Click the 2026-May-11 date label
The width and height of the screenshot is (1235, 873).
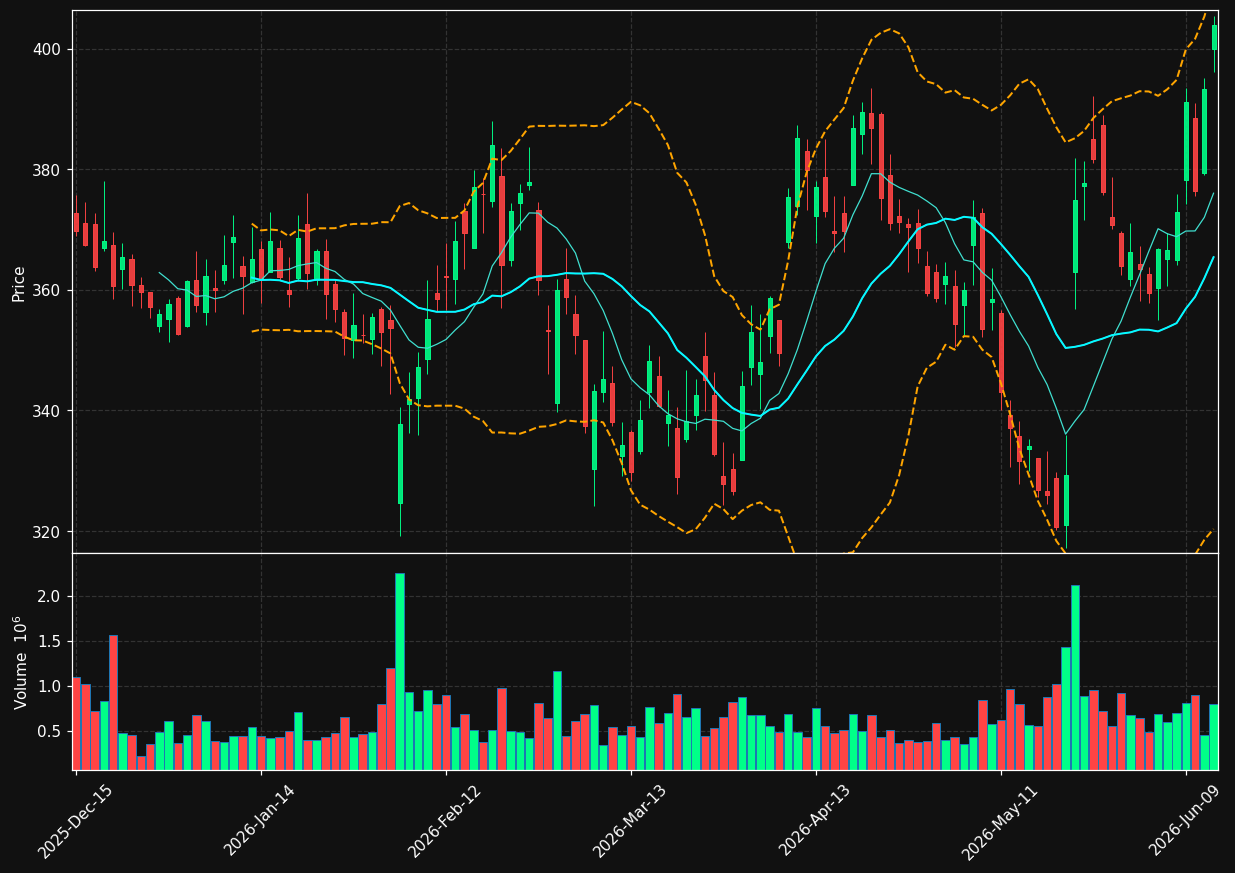(1000, 821)
